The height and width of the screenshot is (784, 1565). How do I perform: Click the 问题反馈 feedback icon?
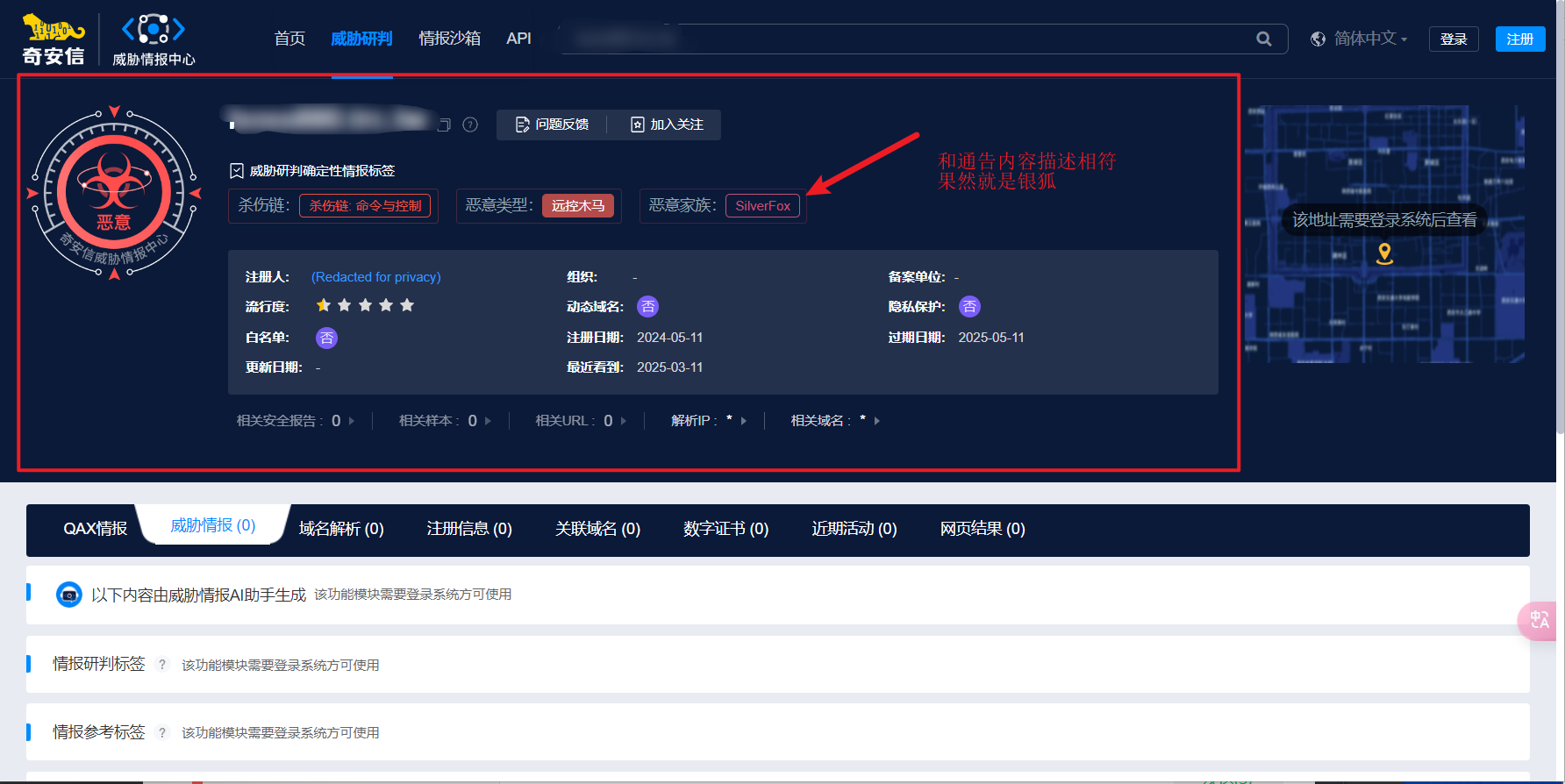[522, 125]
